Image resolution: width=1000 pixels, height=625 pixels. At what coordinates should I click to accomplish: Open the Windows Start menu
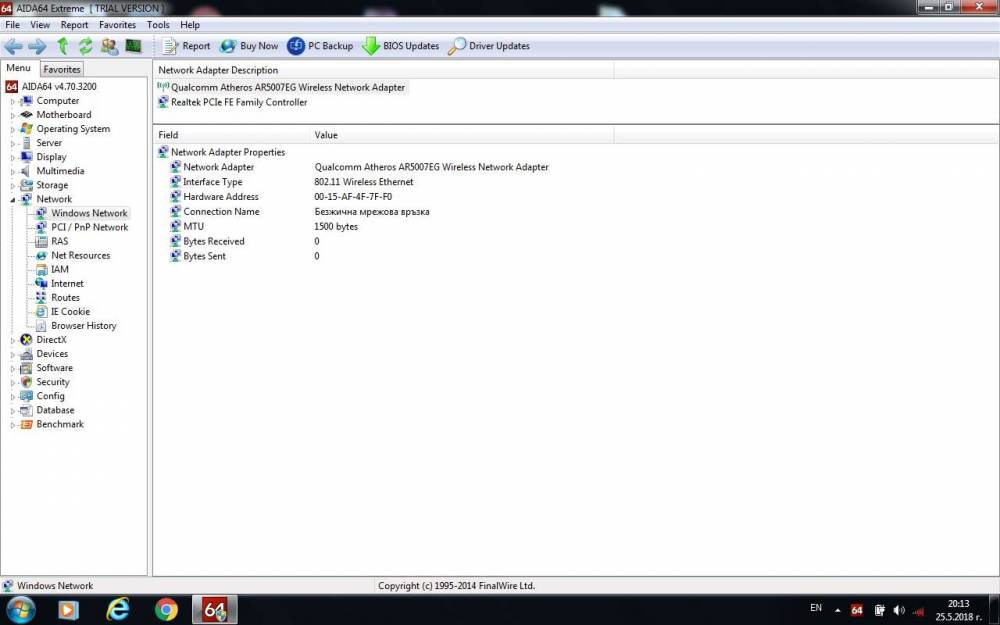click(x=20, y=610)
